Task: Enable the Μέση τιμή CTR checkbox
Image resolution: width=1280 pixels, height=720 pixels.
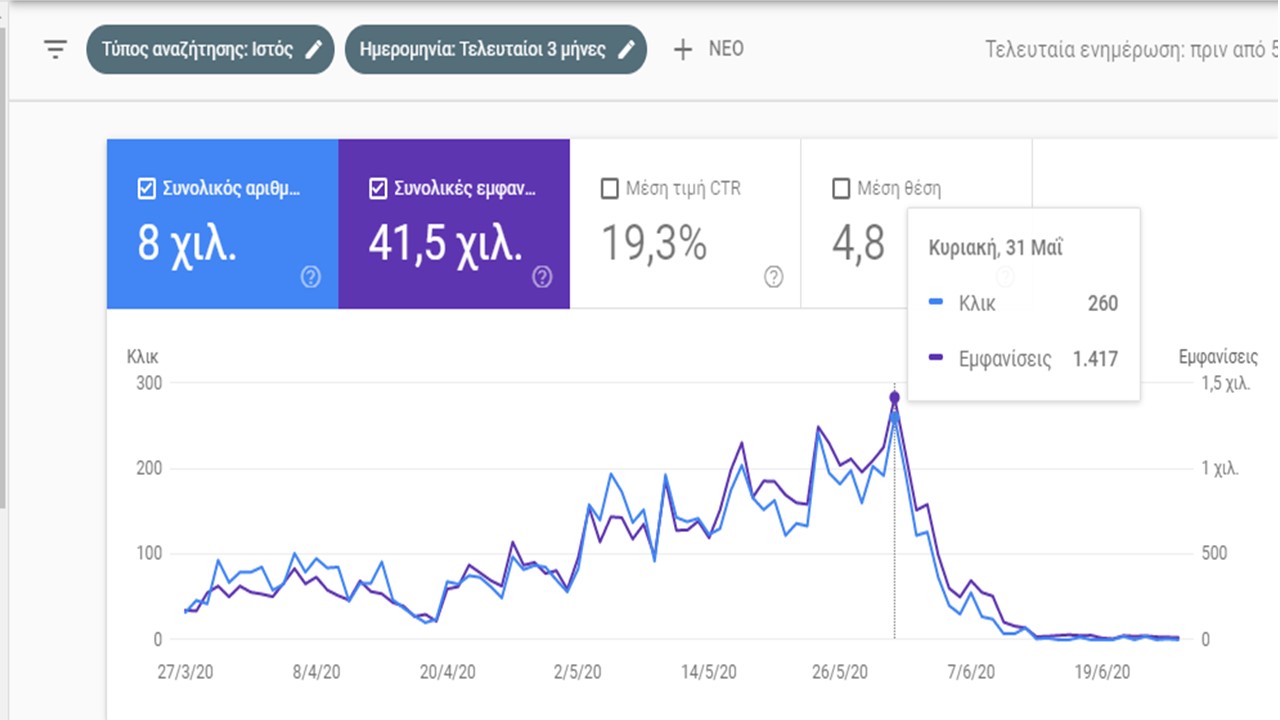Action: [x=609, y=188]
